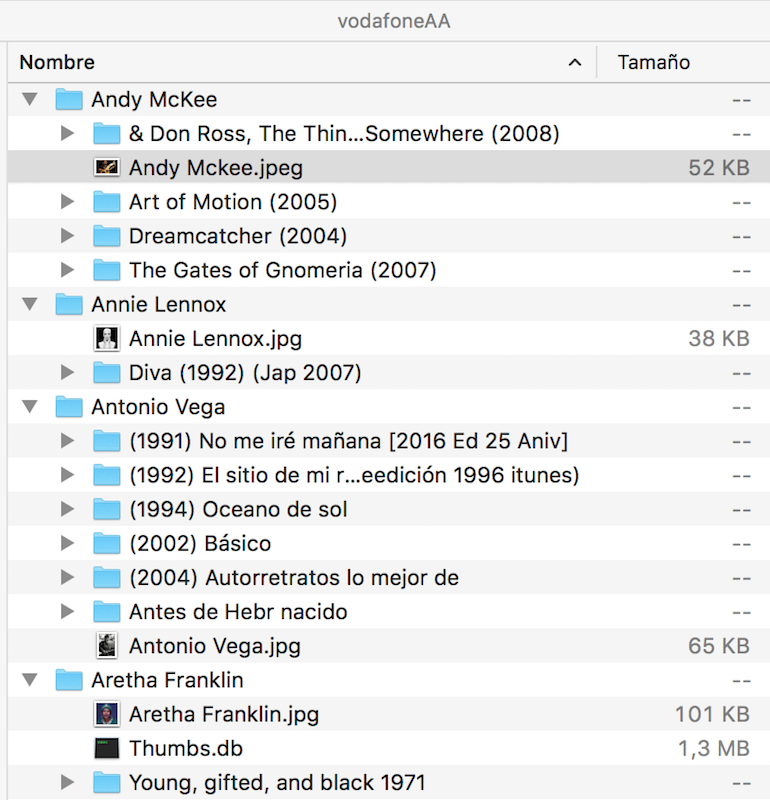Click The Gates of Gnomeria folder icon
770x800 pixels.
(x=107, y=270)
